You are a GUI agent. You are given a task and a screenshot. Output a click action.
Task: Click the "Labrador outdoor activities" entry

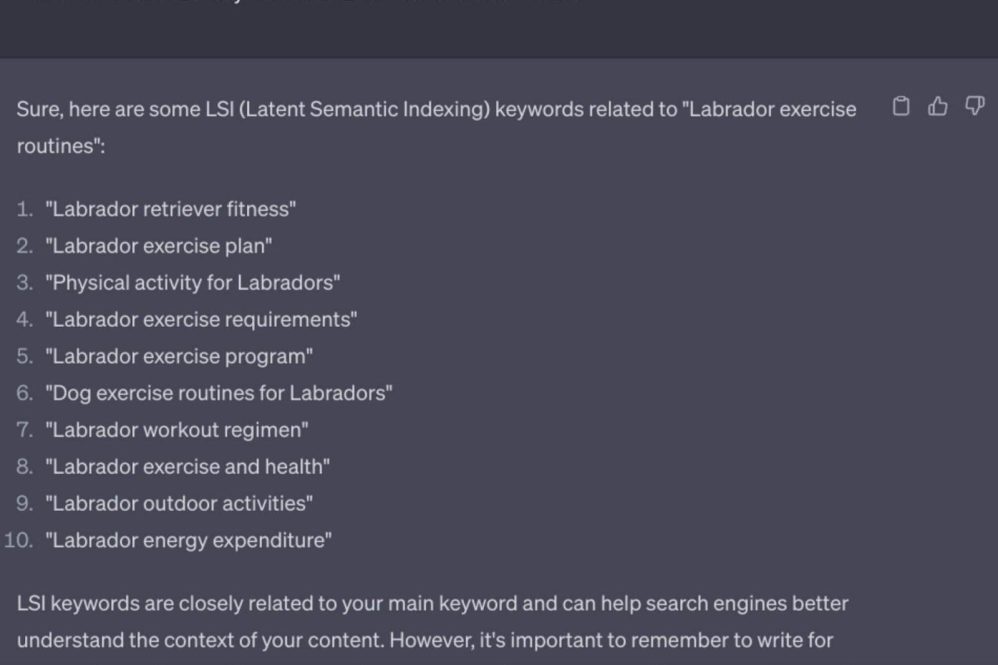click(x=179, y=503)
